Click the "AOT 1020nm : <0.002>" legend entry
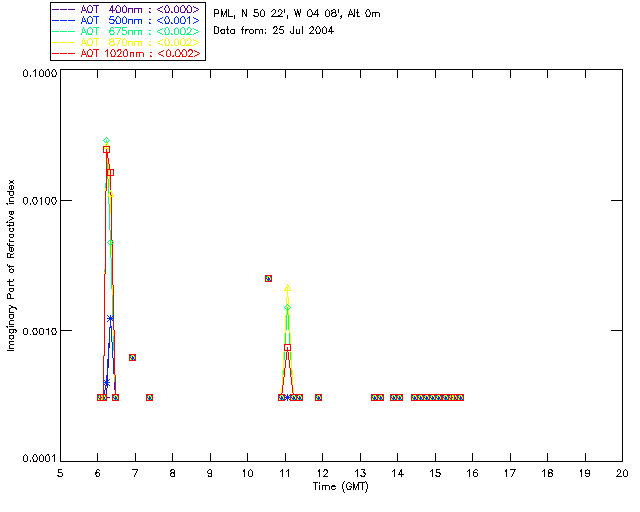The image size is (640, 512). (x=128, y=53)
